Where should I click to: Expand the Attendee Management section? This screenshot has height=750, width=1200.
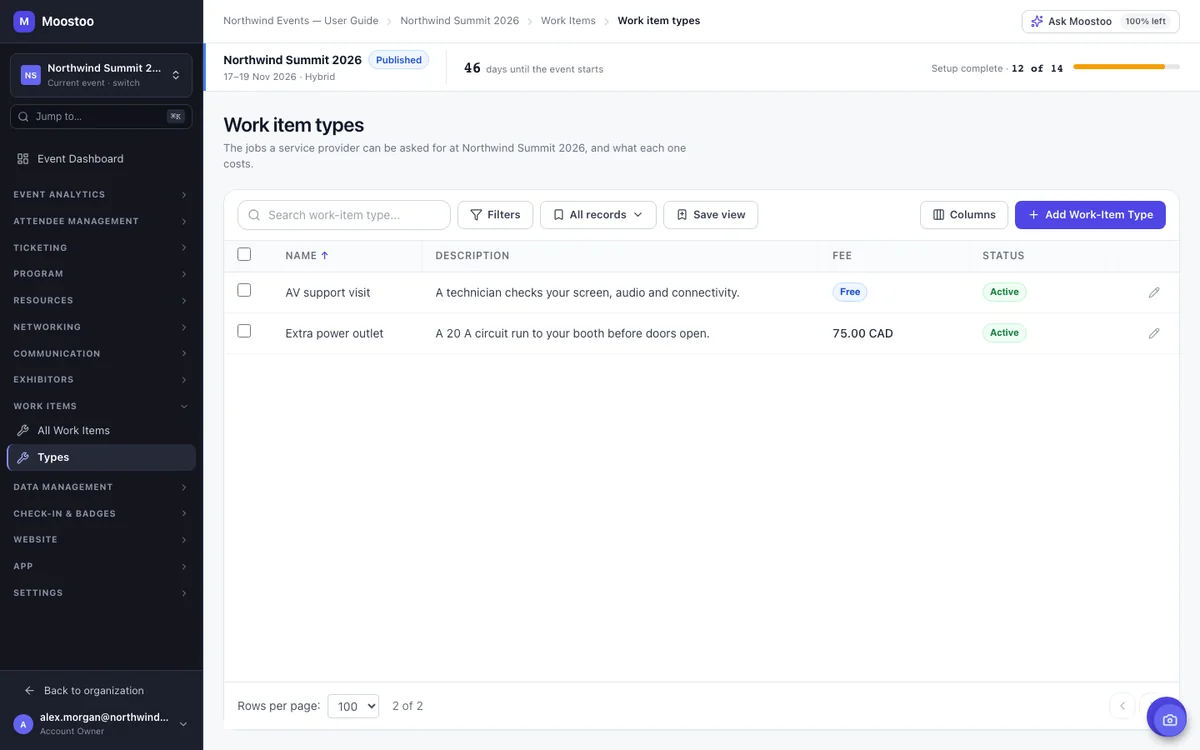point(101,221)
